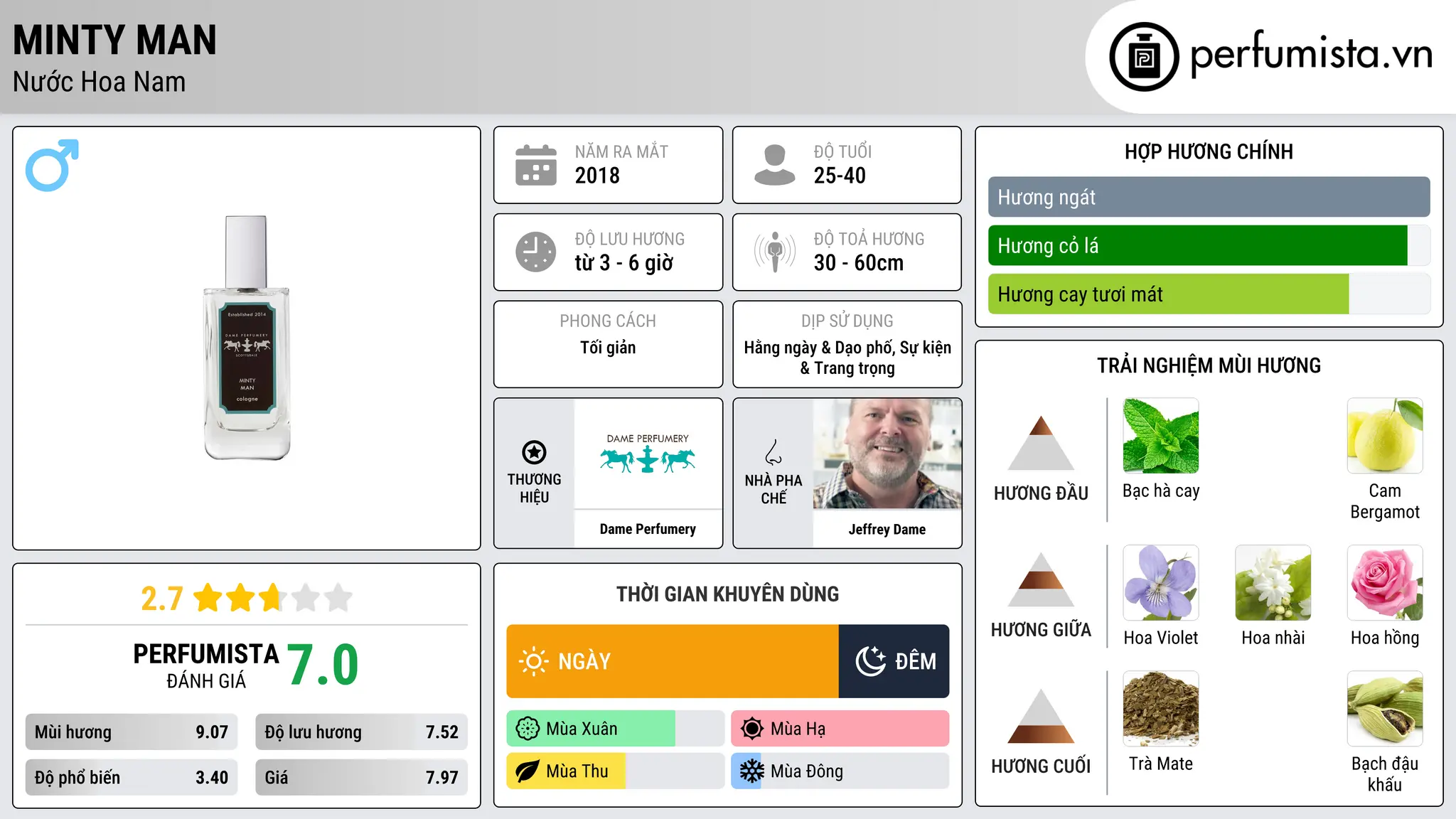Select the Hoa Violet note image
Image resolution: width=1456 pixels, height=819 pixels.
pos(1161,583)
